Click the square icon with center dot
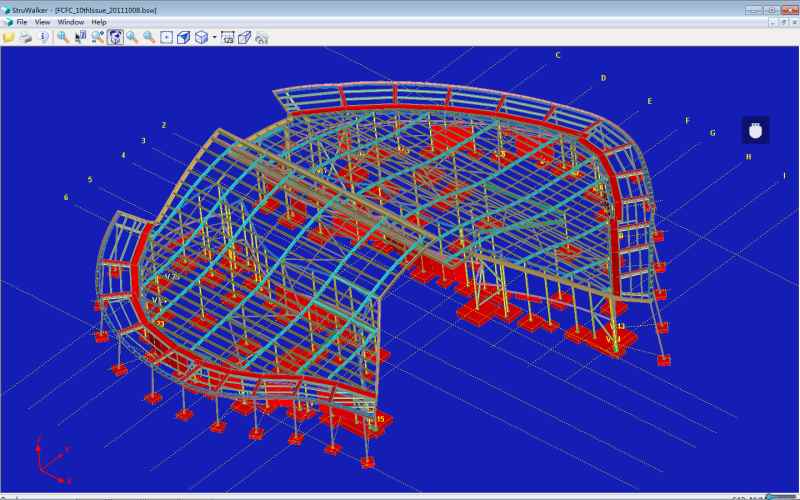Image resolution: width=800 pixels, height=500 pixels. pos(167,37)
